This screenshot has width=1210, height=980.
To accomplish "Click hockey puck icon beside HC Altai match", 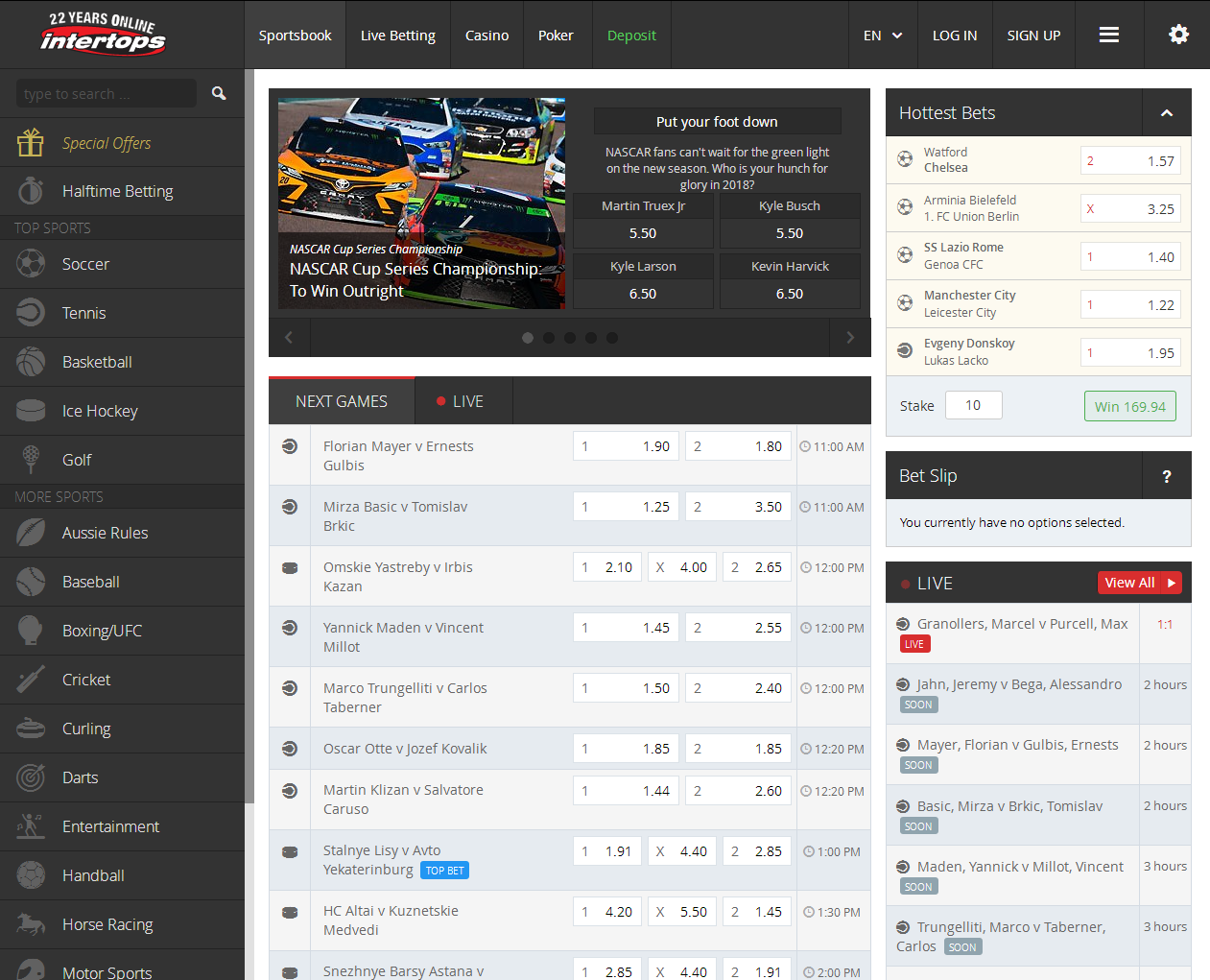I will click(290, 912).
